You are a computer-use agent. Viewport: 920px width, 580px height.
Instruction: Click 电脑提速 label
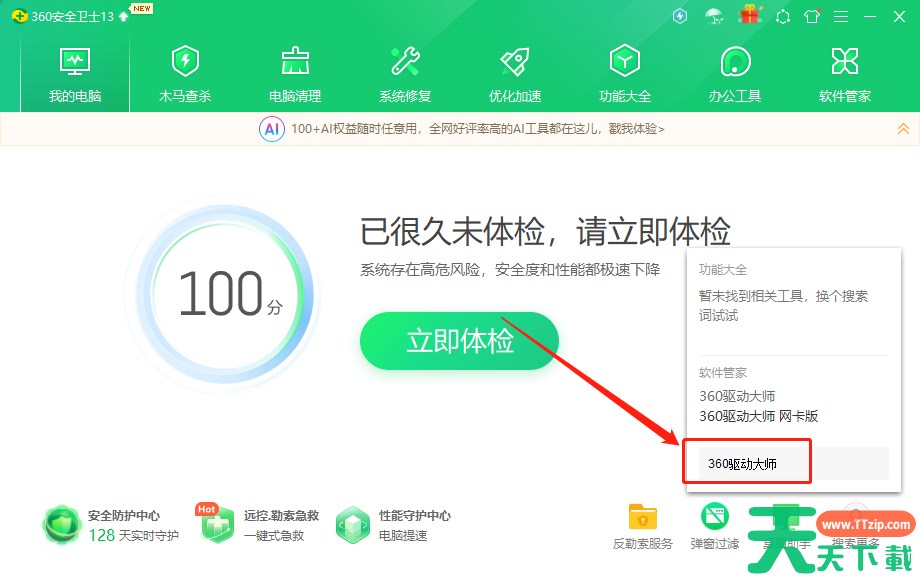pos(403,535)
